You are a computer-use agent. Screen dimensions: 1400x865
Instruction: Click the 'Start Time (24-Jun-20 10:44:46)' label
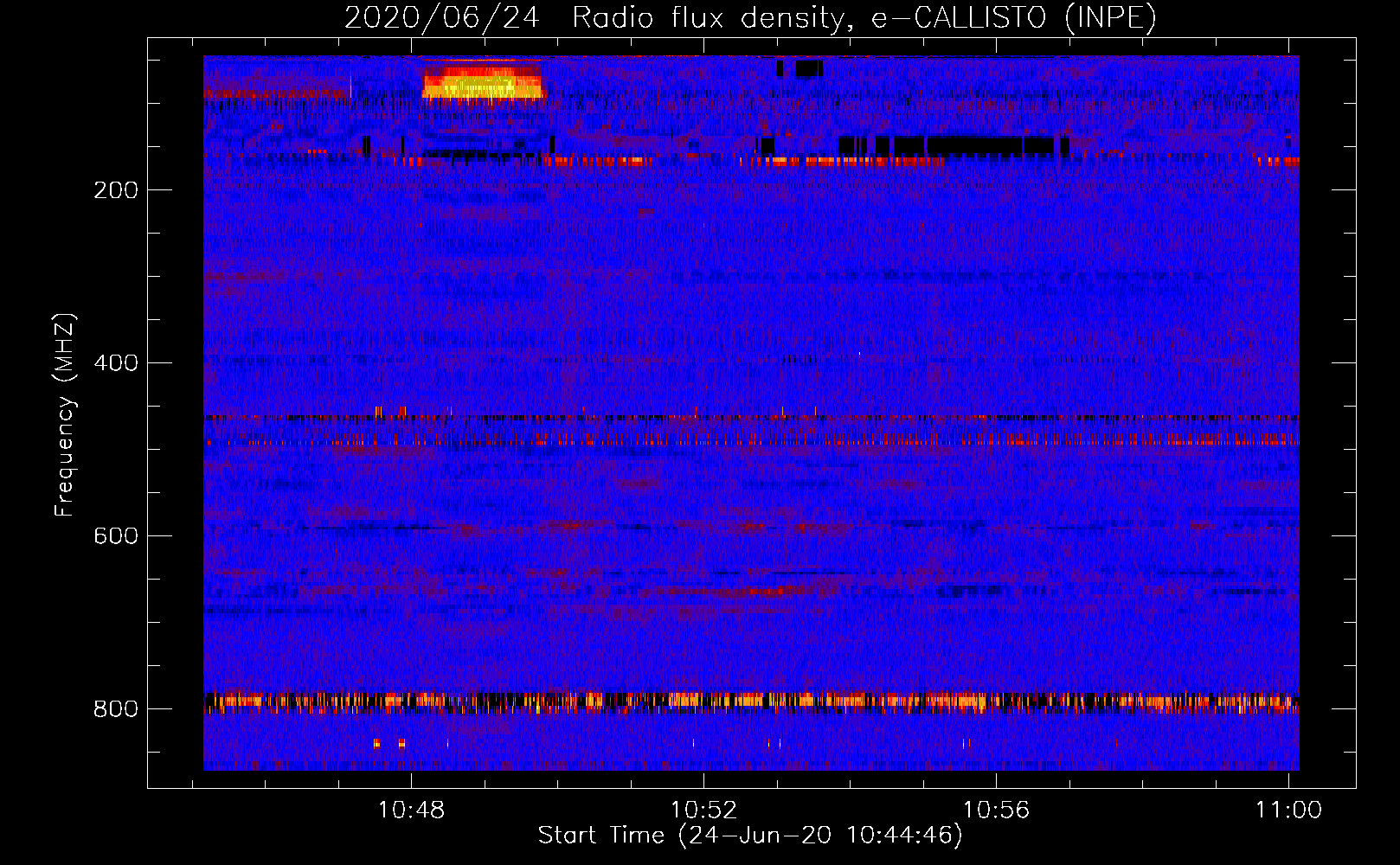pos(750,836)
